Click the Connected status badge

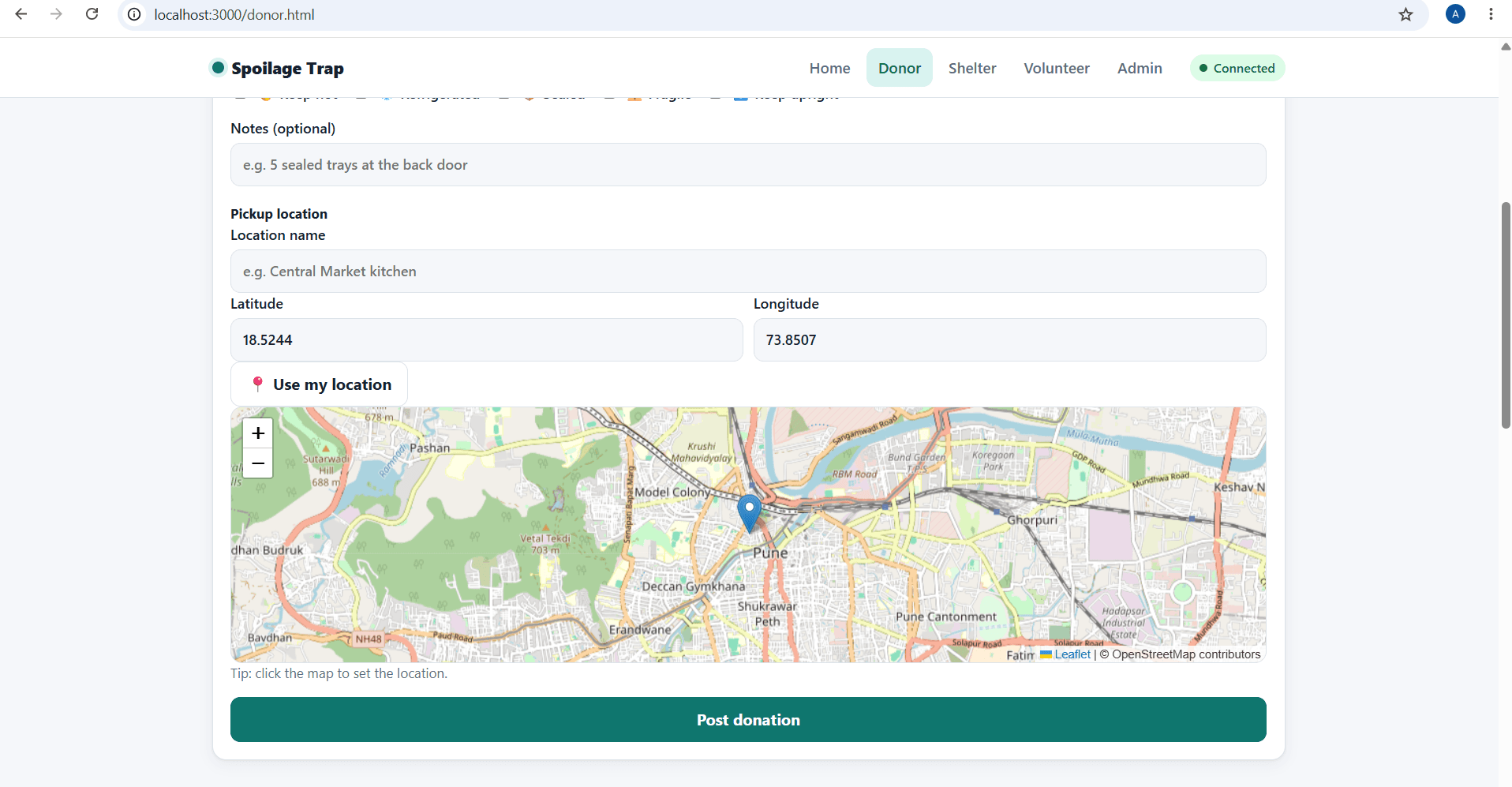click(1237, 68)
